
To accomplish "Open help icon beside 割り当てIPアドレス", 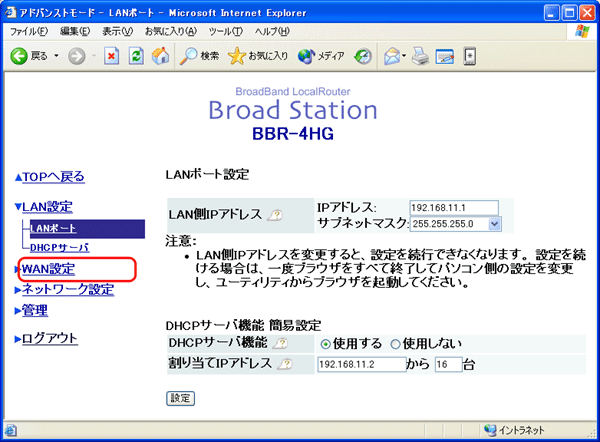I will (285, 364).
